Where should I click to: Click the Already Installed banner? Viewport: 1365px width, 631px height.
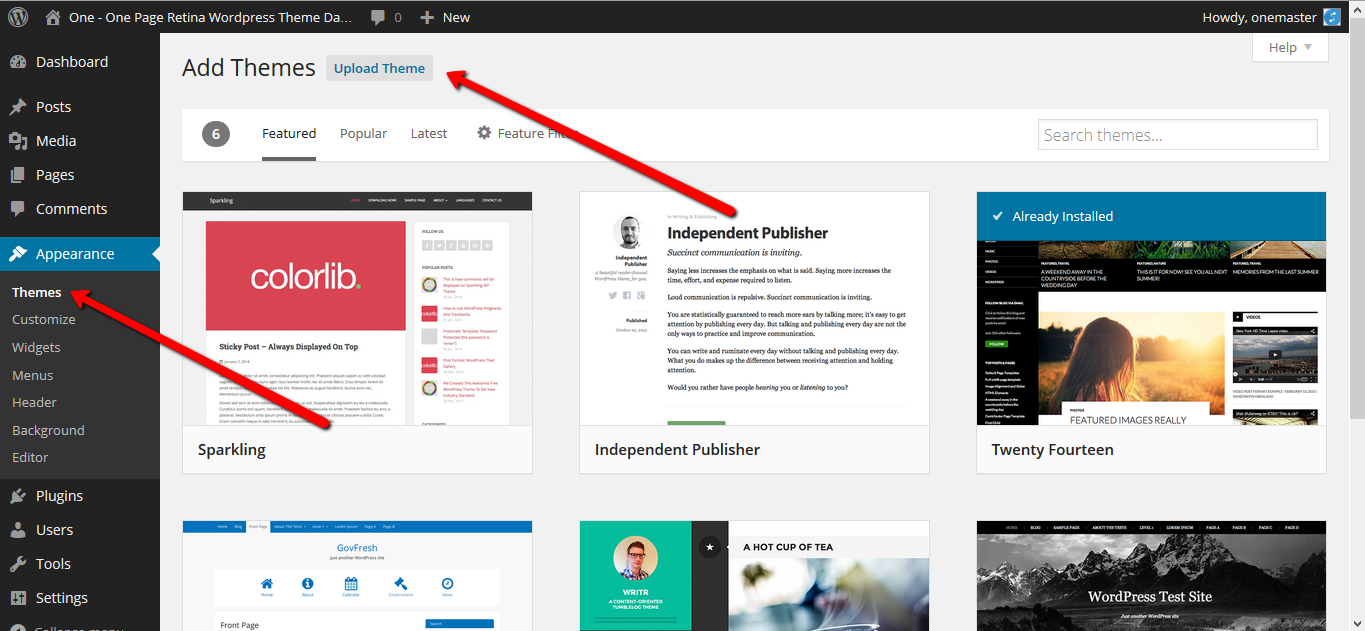(1151, 216)
